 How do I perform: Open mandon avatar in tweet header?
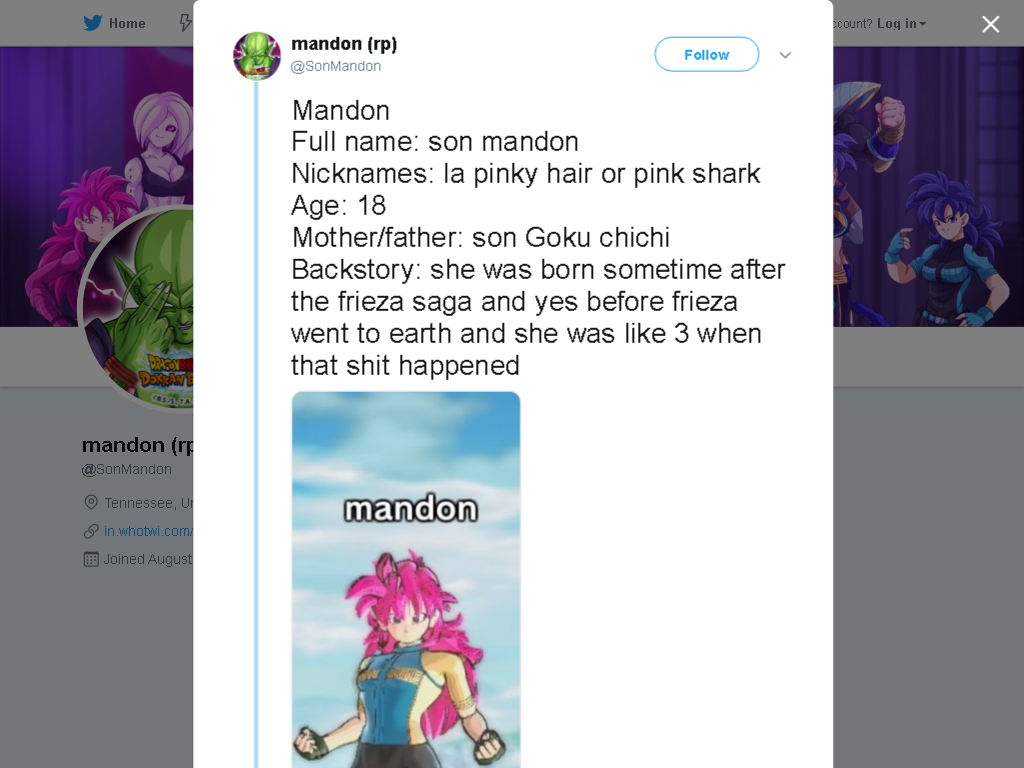tap(257, 56)
